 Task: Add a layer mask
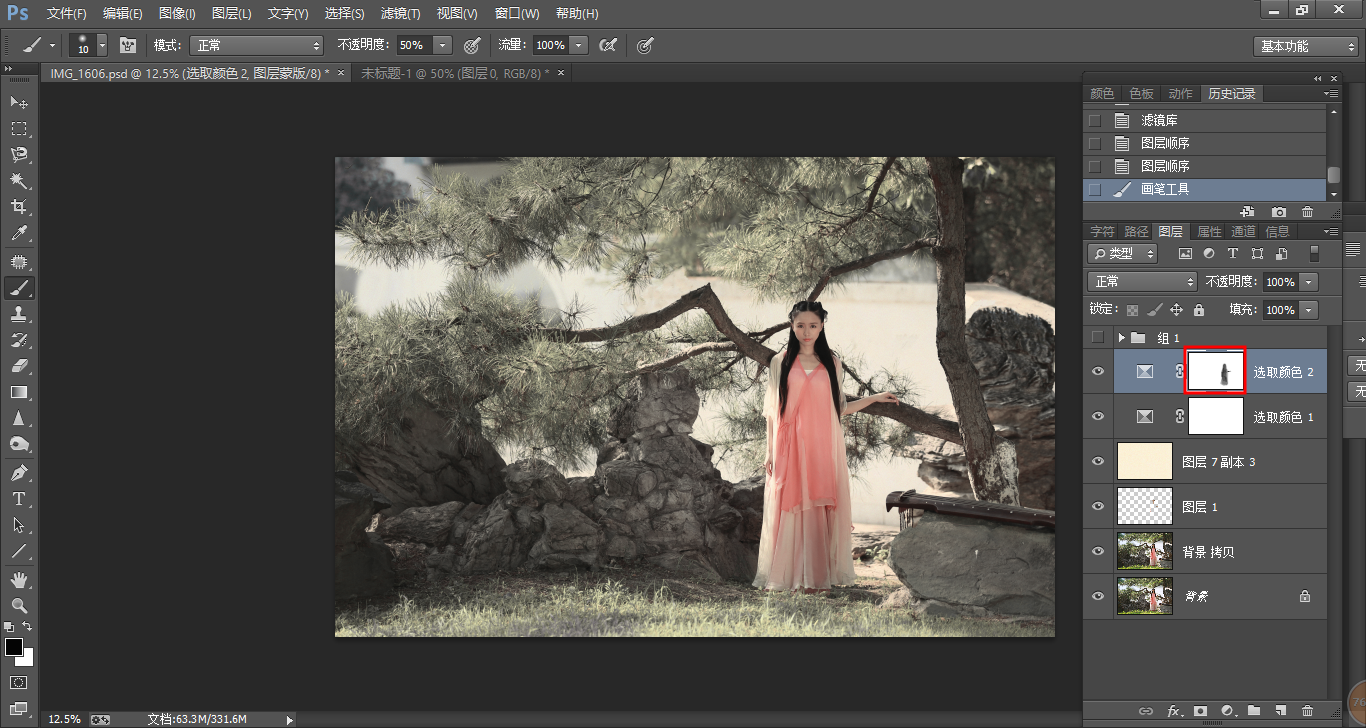[1201, 711]
